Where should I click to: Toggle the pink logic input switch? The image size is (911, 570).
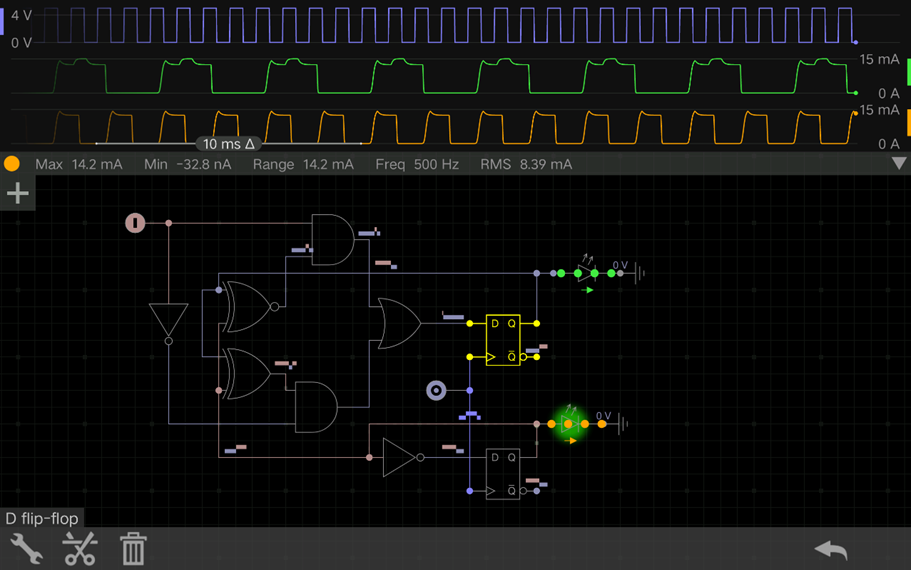(135, 223)
